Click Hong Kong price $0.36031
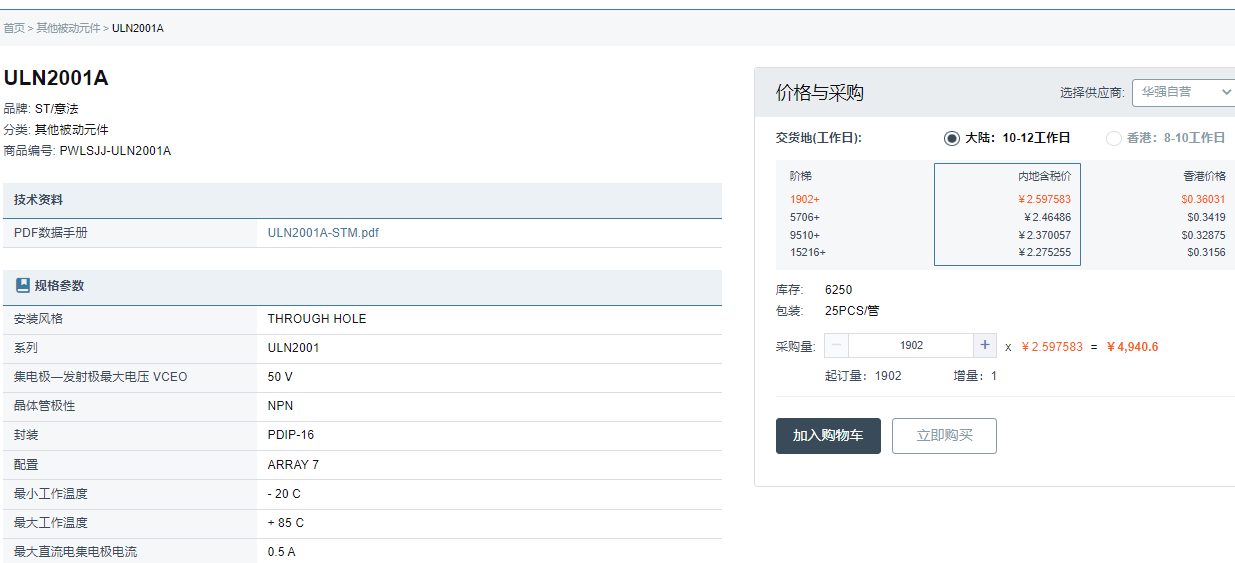 click(1203, 199)
